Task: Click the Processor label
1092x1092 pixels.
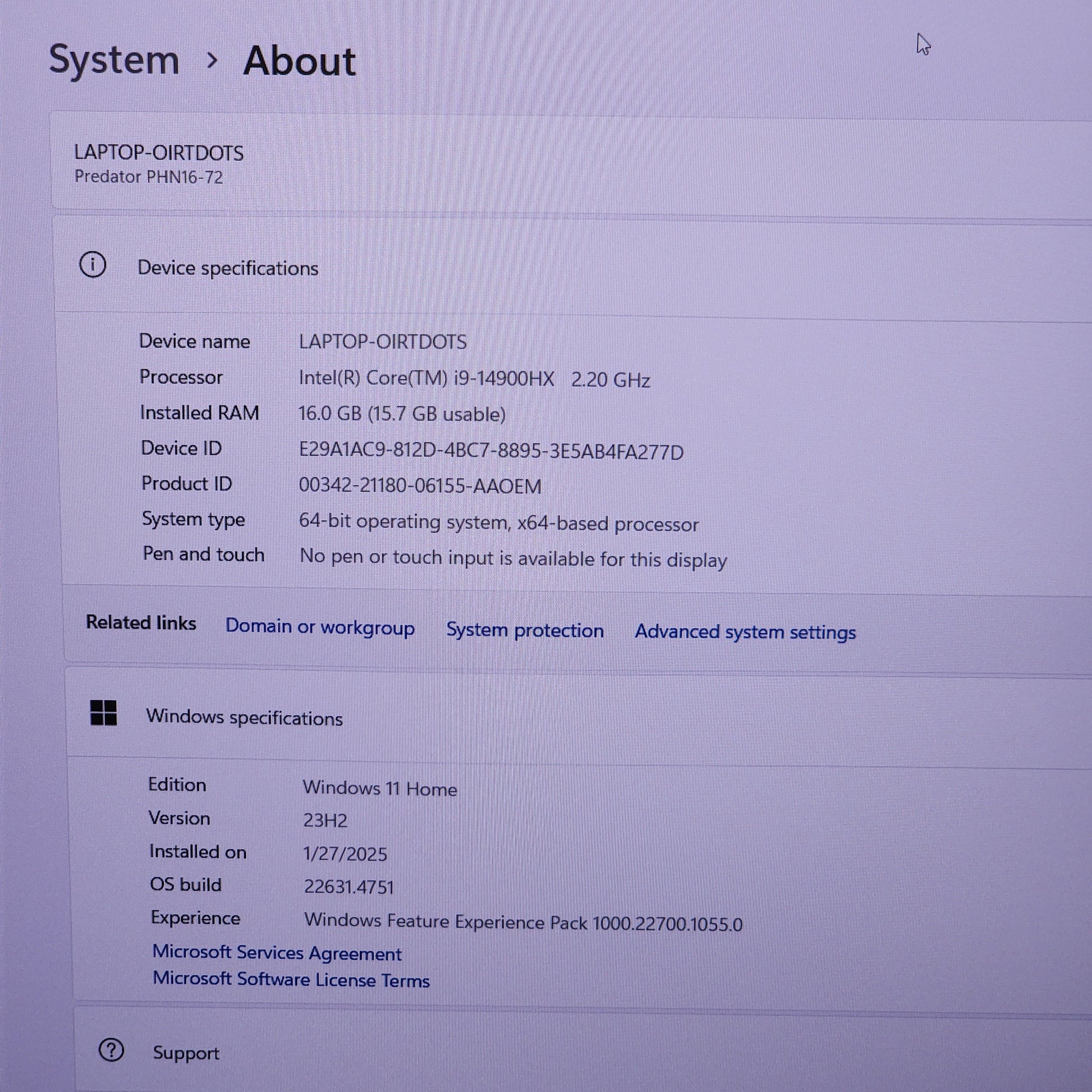Action: click(x=181, y=377)
